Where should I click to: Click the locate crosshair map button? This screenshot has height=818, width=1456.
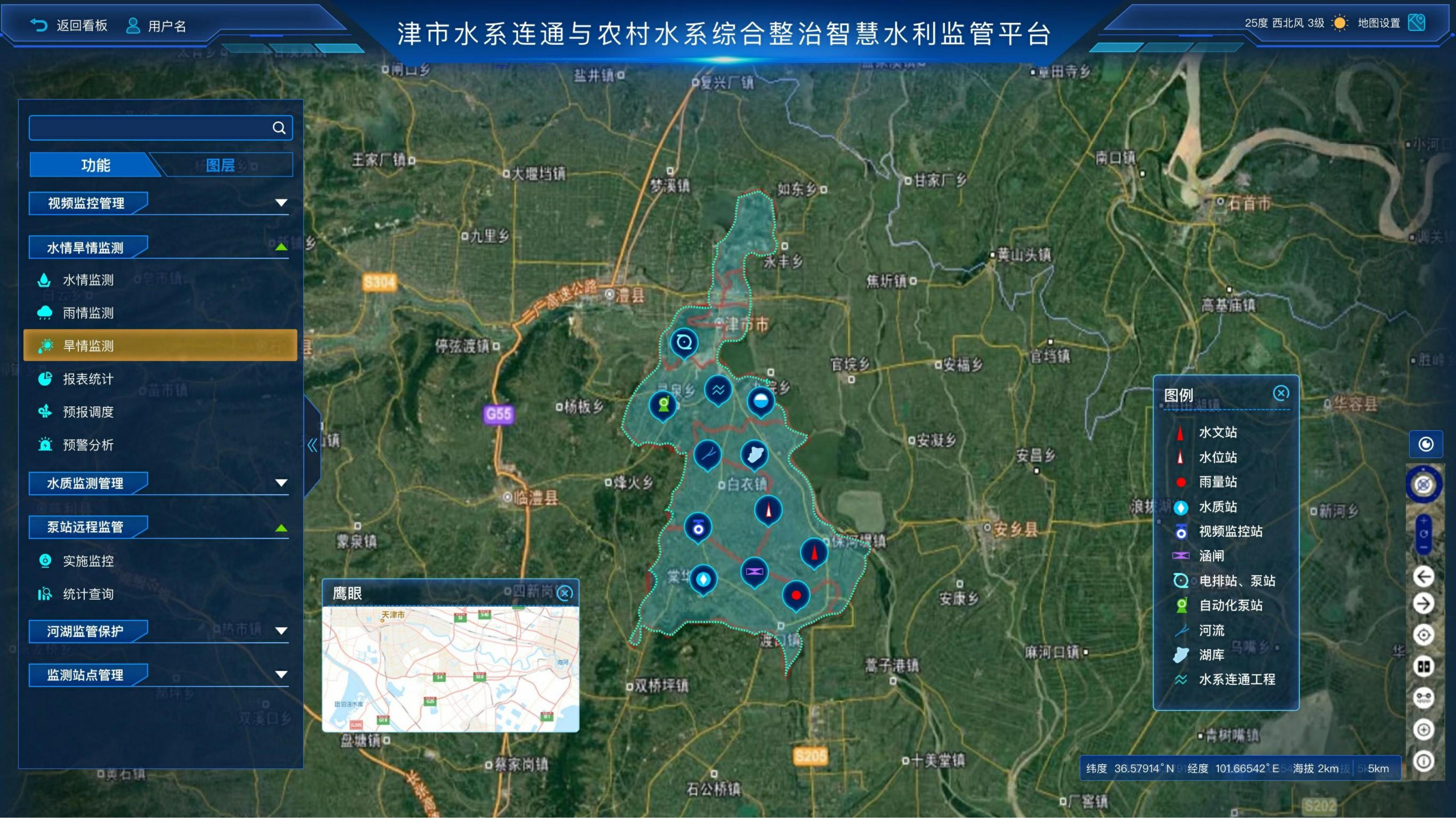point(1424,635)
